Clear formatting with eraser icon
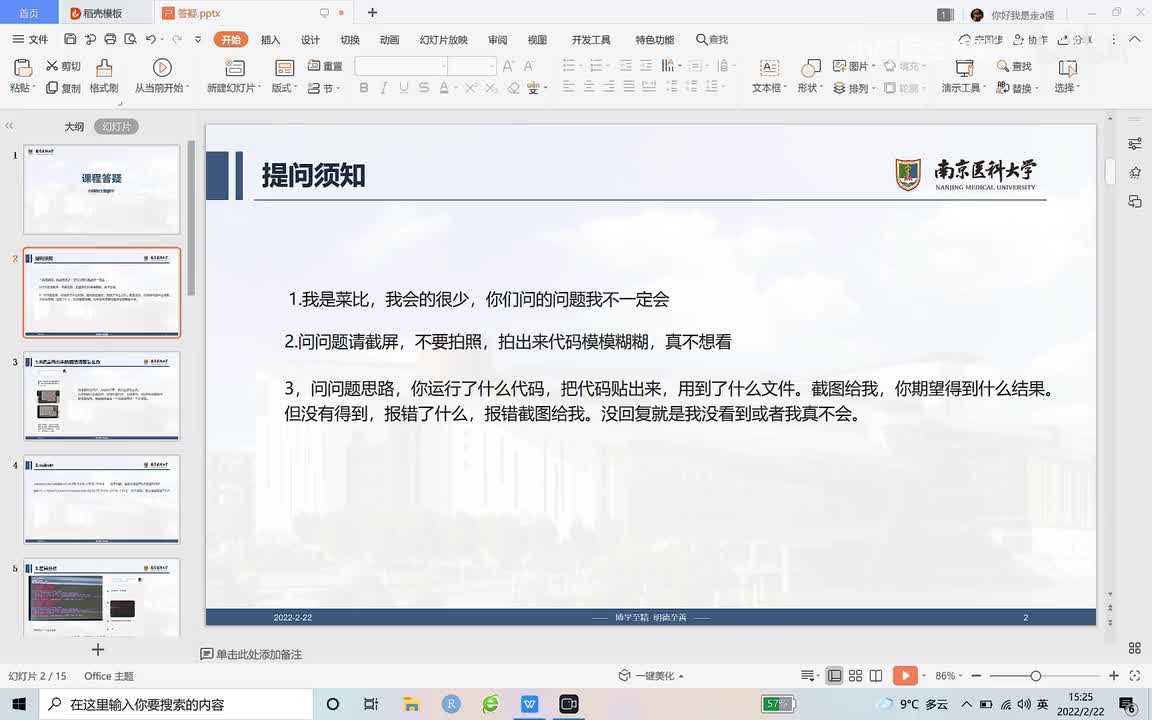 513,88
